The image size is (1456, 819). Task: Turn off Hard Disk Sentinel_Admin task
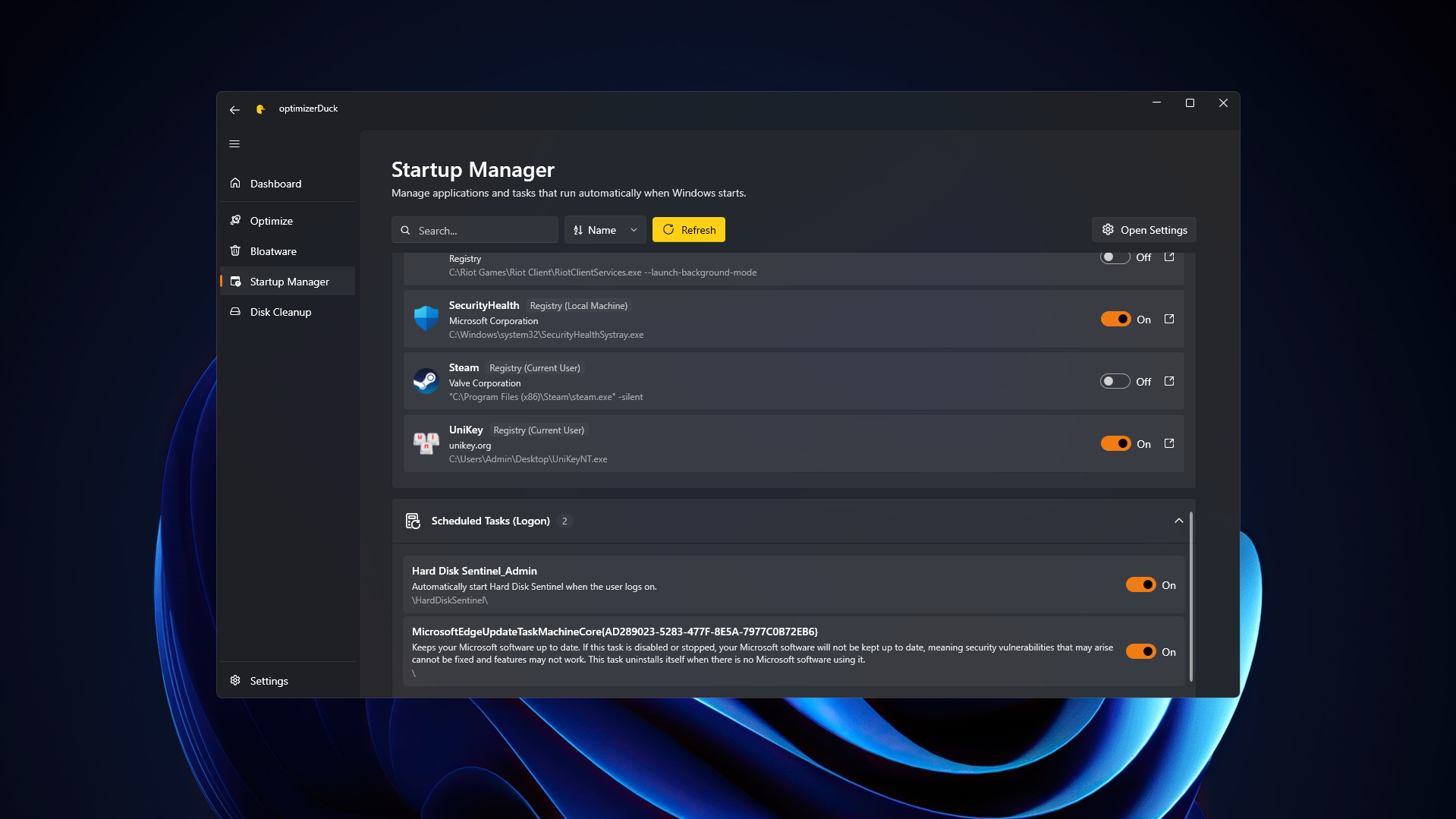tap(1140, 585)
